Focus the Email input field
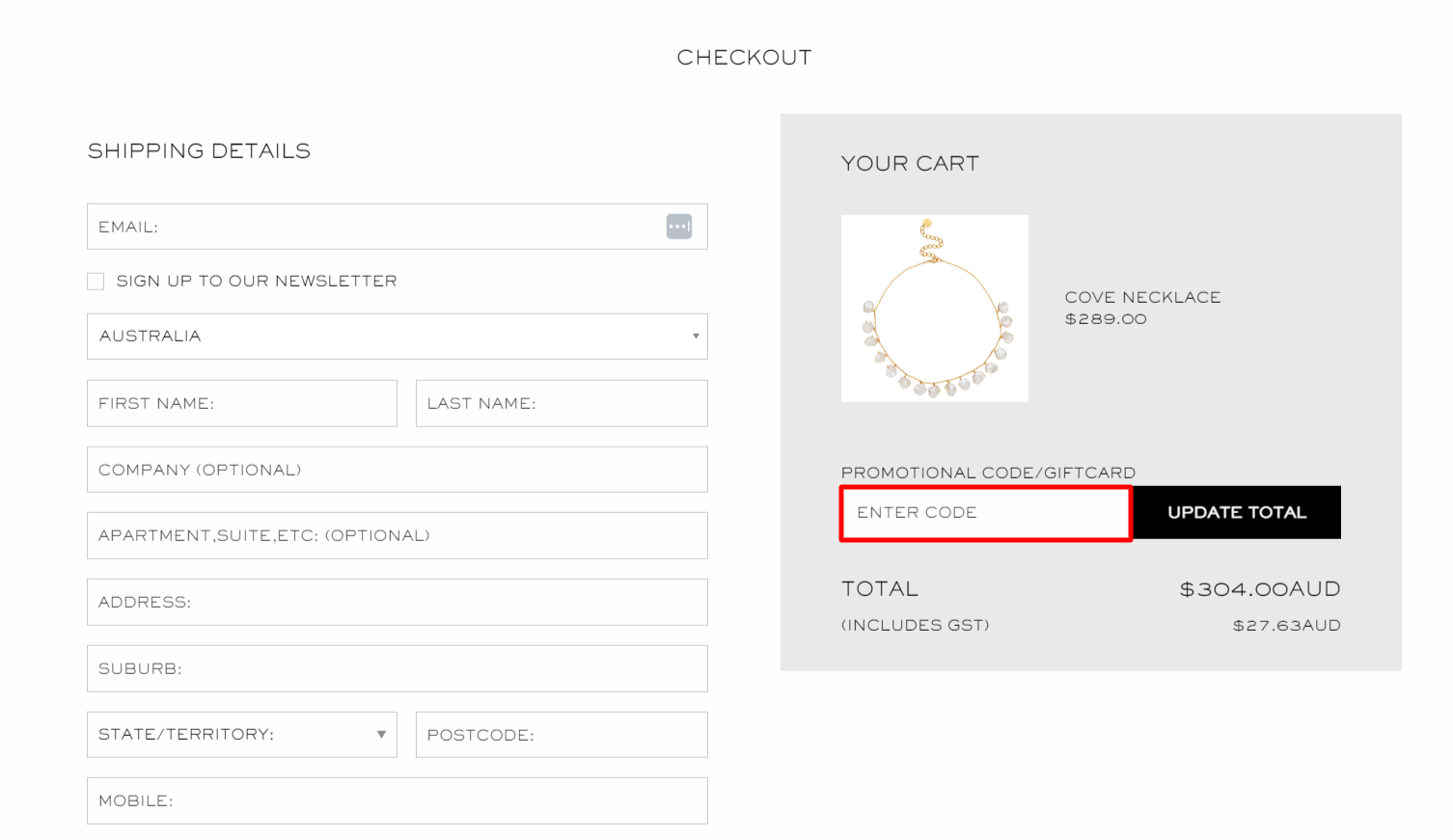 [376, 227]
